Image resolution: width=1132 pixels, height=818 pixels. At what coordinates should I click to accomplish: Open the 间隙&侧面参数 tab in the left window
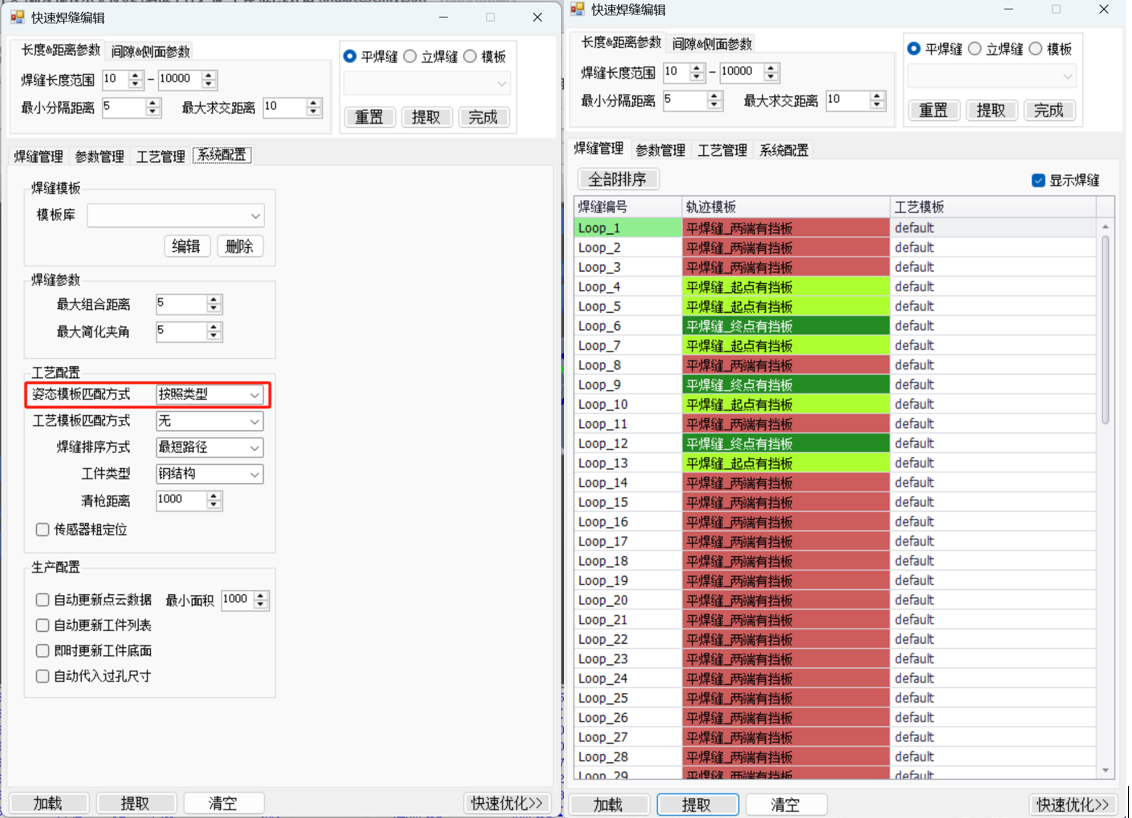tap(150, 51)
